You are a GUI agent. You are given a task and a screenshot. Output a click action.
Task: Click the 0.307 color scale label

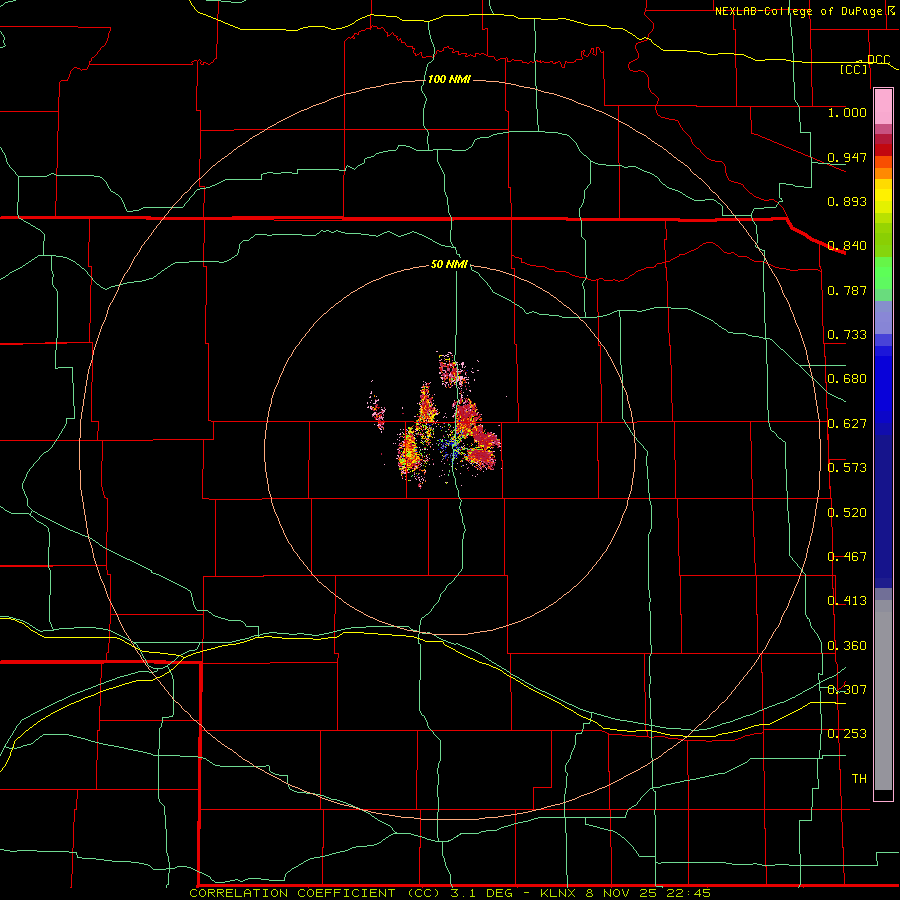(847, 690)
